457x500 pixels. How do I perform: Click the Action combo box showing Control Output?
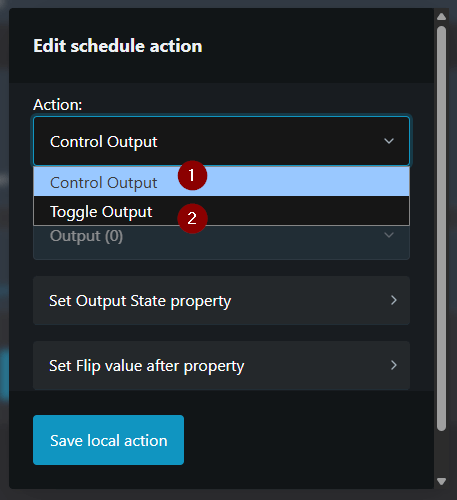(x=221, y=141)
